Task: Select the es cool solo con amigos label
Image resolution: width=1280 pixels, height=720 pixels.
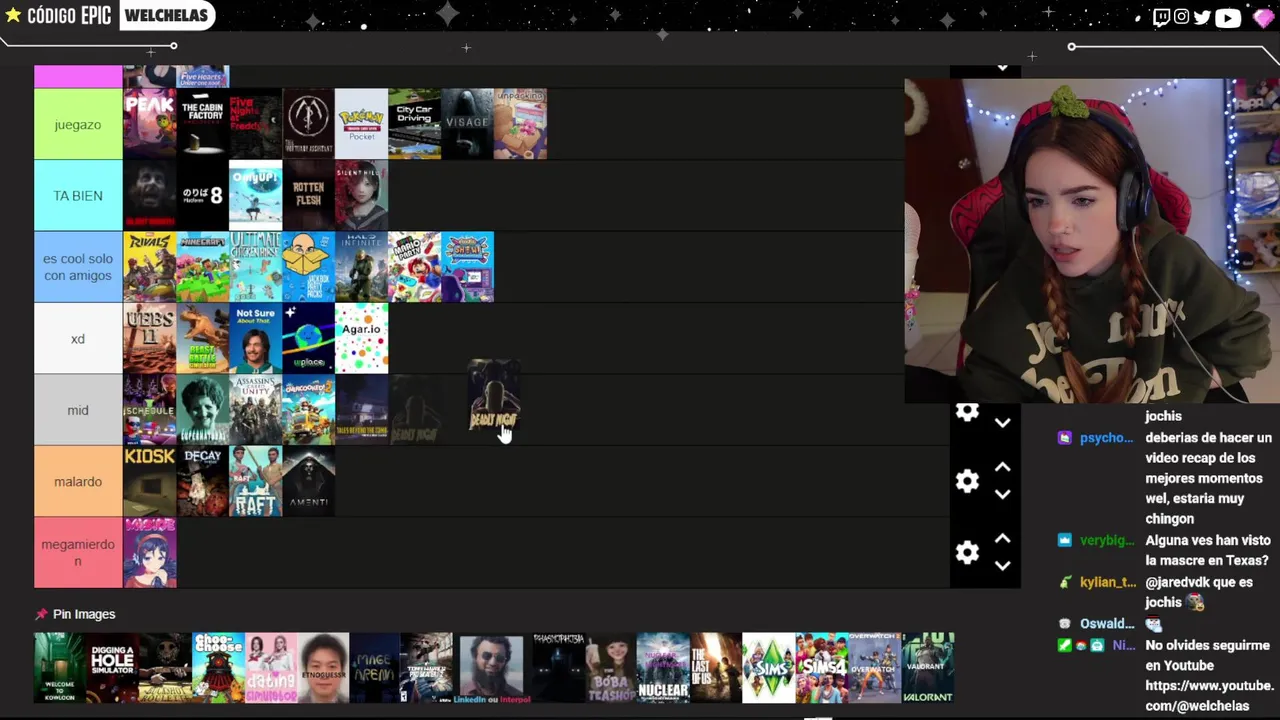Action: click(78, 267)
